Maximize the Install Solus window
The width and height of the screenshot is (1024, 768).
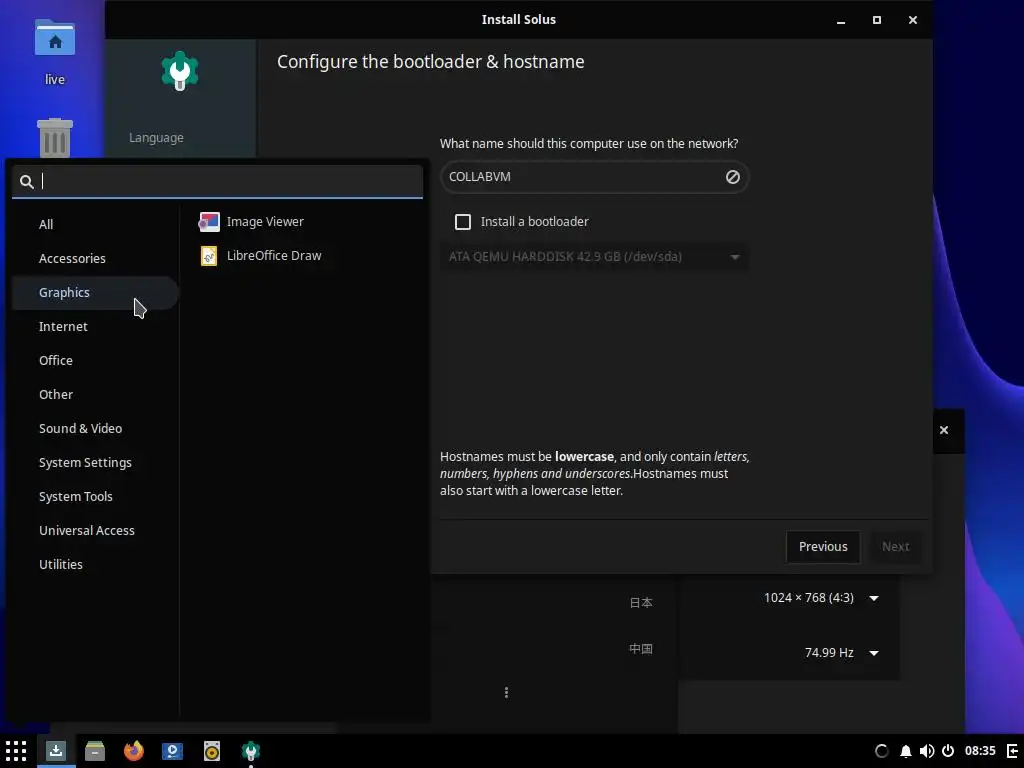pos(877,20)
